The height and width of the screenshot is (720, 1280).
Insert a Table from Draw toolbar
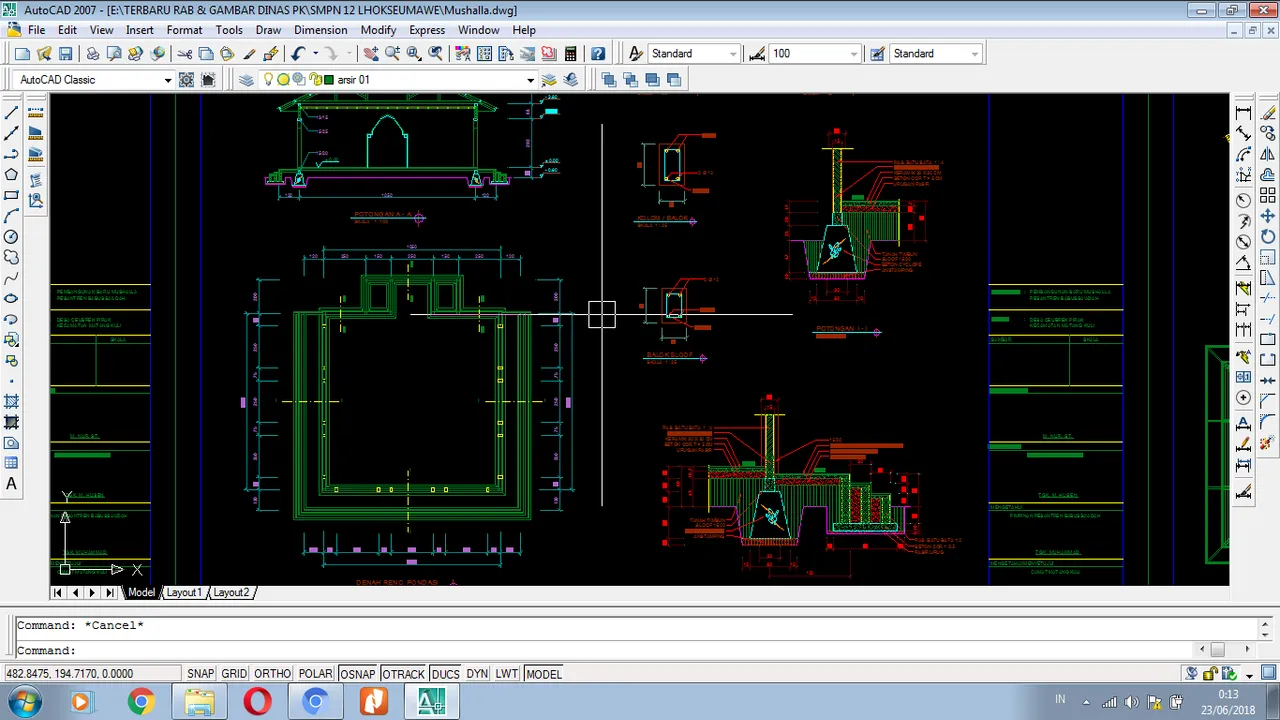point(12,463)
